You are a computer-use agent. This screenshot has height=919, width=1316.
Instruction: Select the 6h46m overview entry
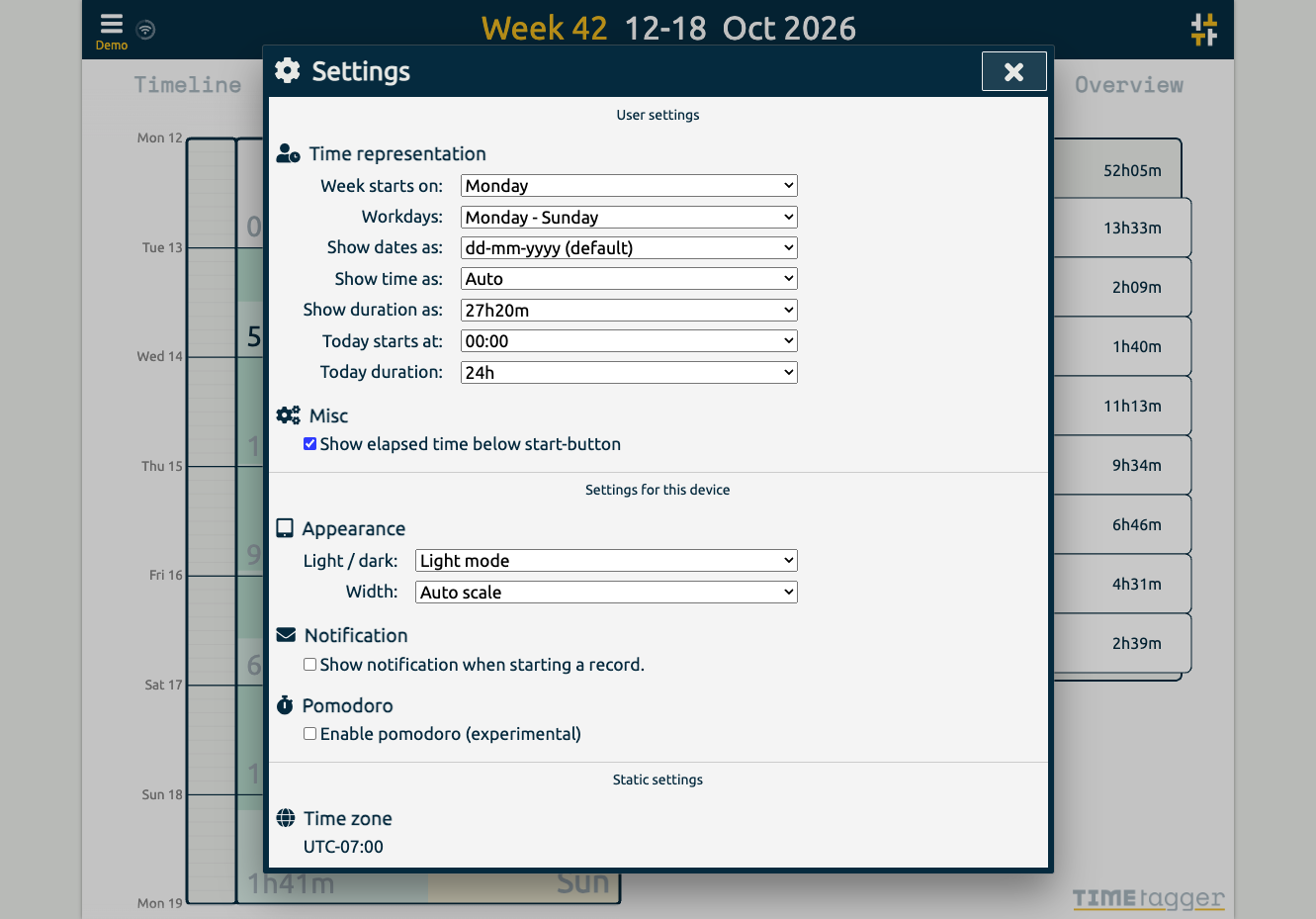click(x=1122, y=524)
